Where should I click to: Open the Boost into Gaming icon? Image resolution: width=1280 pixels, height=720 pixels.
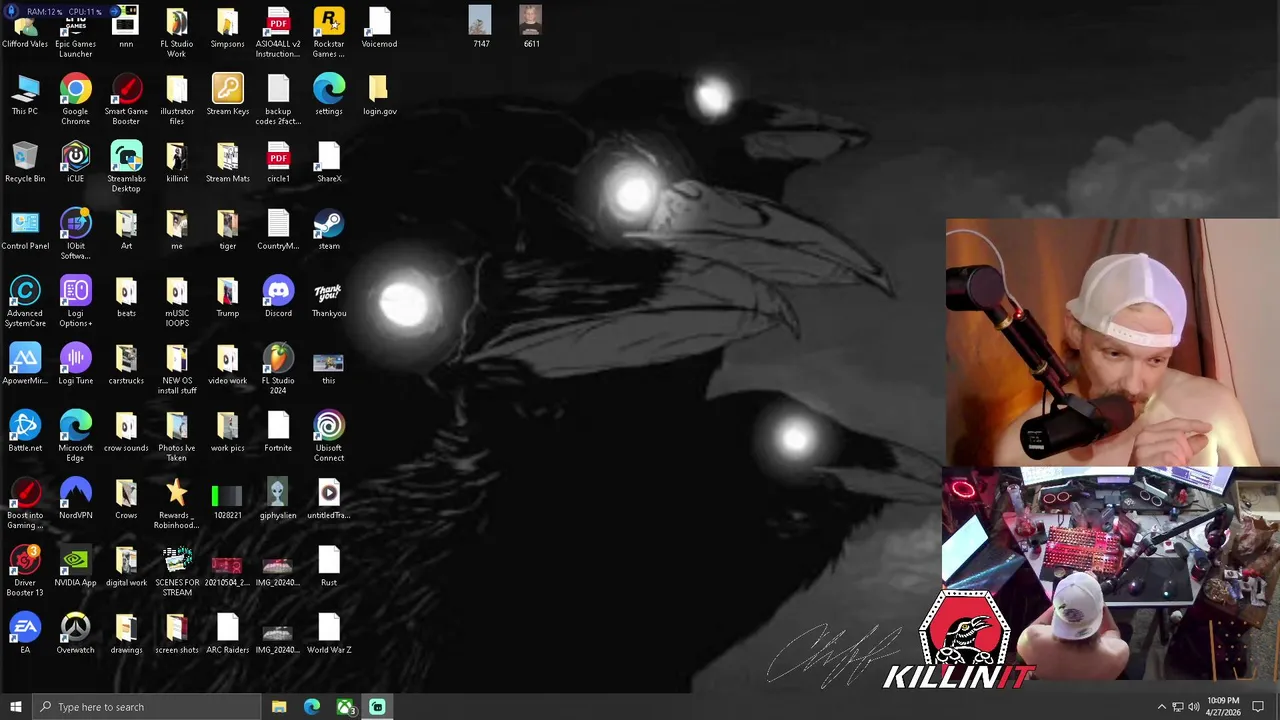click(x=25, y=503)
